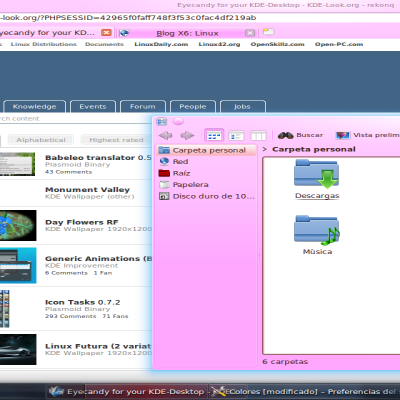Sort listings by Highest rated
Image resolution: width=400 pixels, height=400 pixels.
coord(116,140)
